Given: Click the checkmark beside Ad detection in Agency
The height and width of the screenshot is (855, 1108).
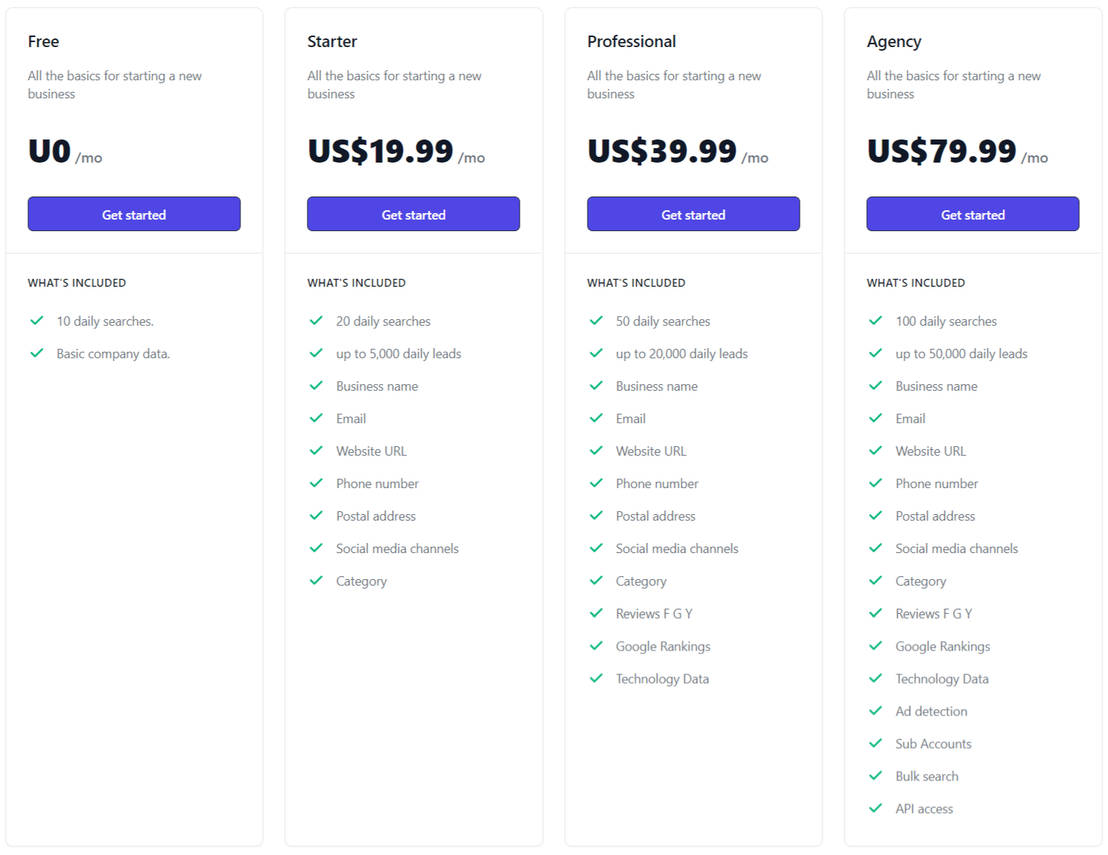Looking at the screenshot, I should (876, 711).
